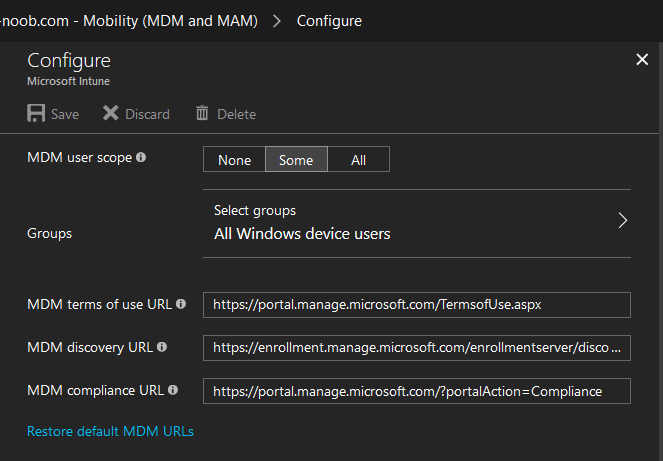663x461 pixels.
Task: Click the Save floppy disk icon
Action: pos(36,113)
